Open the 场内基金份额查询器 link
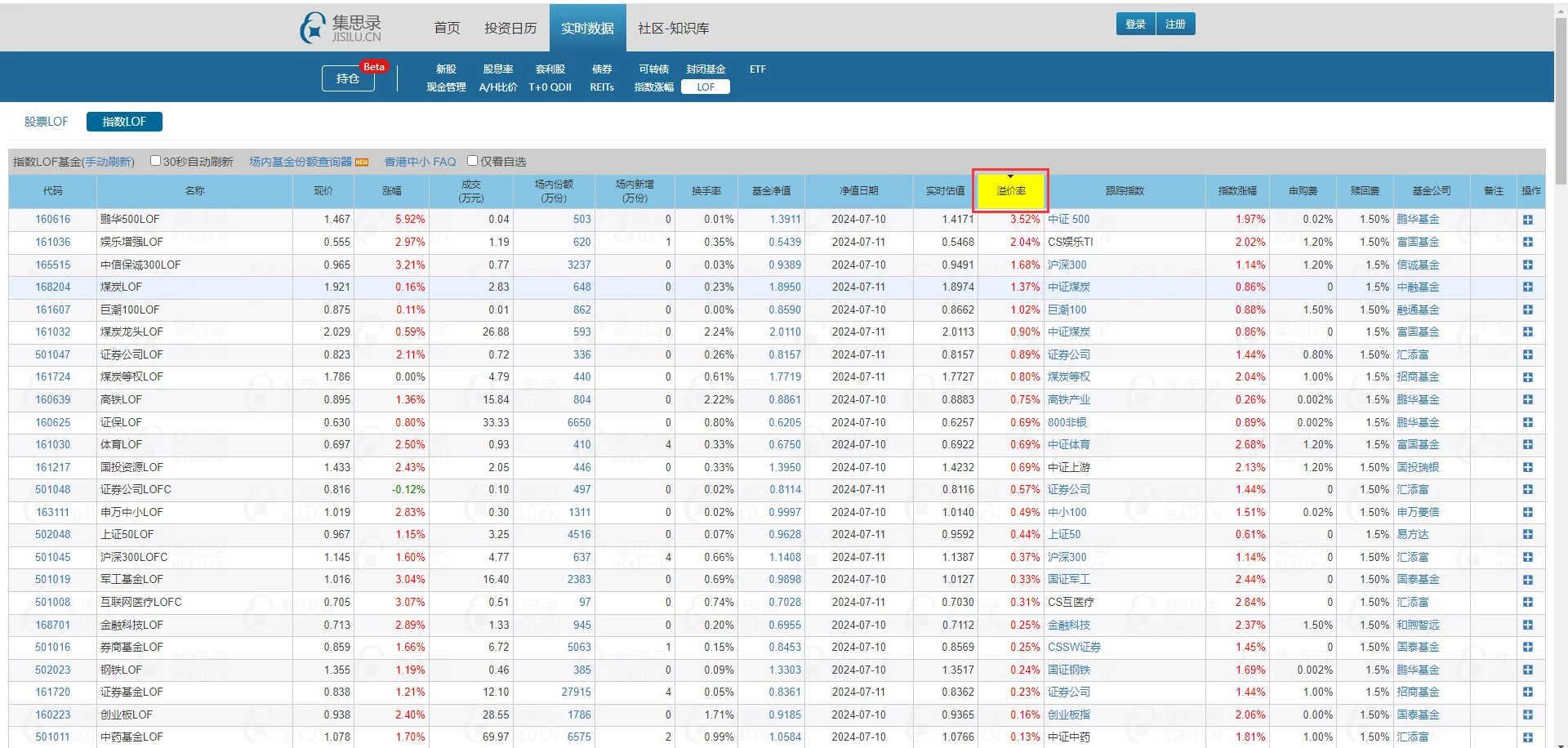Image resolution: width=1568 pixels, height=748 pixels. [x=301, y=162]
